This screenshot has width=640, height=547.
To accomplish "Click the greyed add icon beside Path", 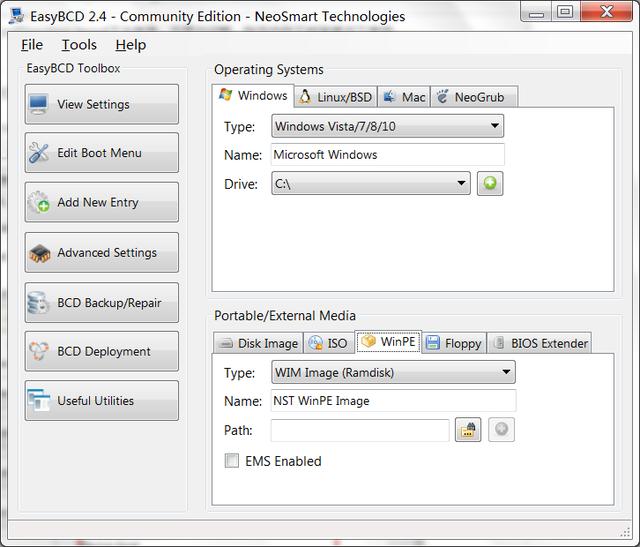I will click(502, 430).
